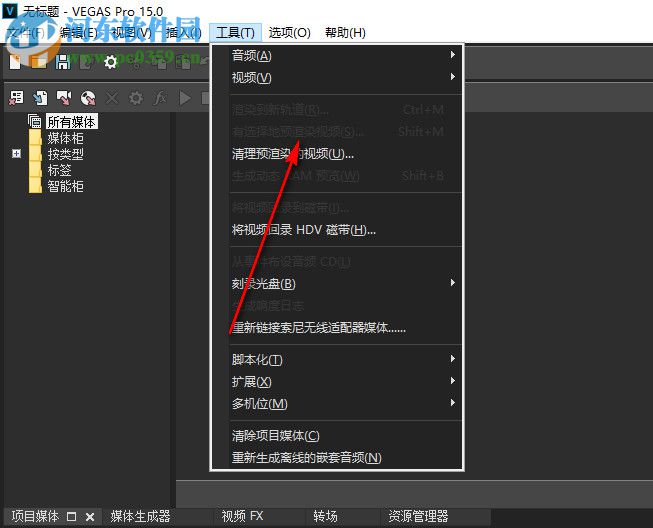This screenshot has width=653, height=528.
Task: Close the open 工具(T) menu
Action: tap(235, 32)
